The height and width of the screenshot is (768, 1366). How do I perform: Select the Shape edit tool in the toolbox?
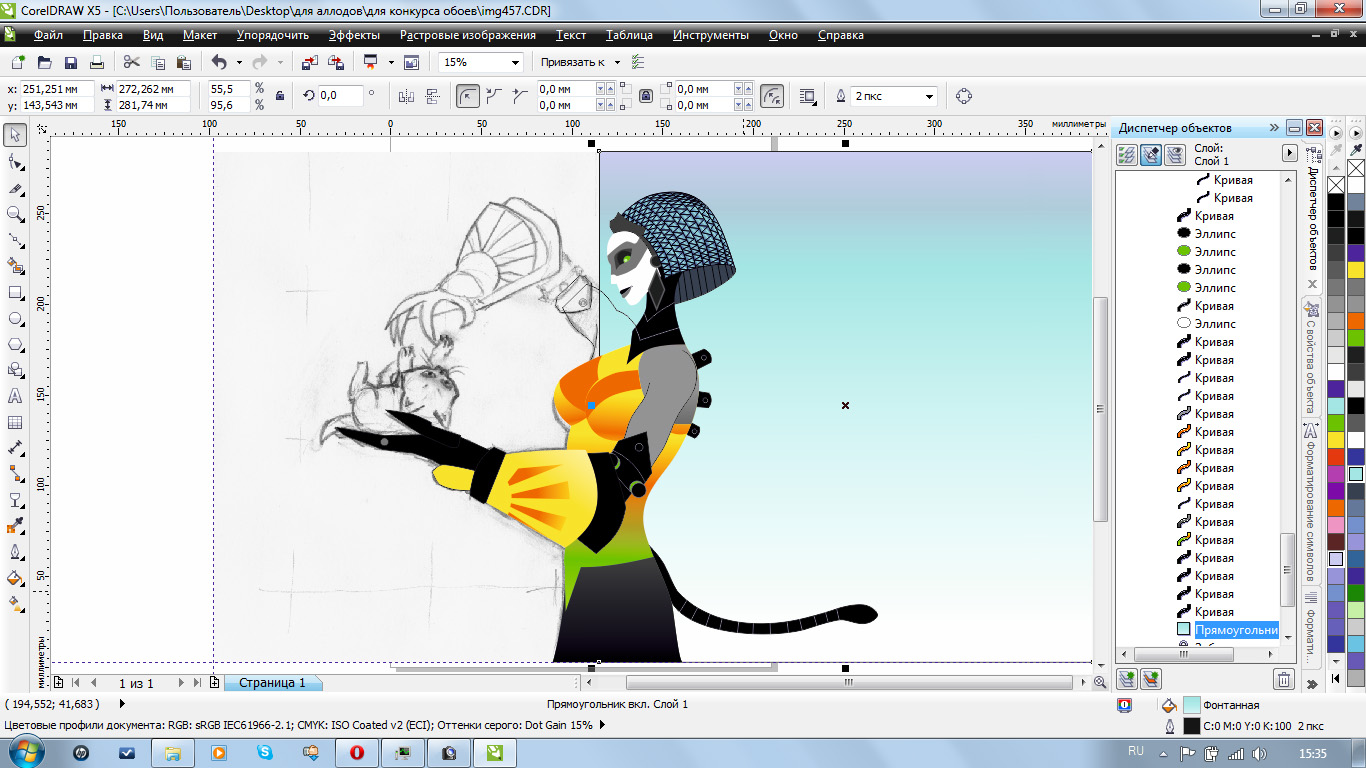click(x=15, y=162)
